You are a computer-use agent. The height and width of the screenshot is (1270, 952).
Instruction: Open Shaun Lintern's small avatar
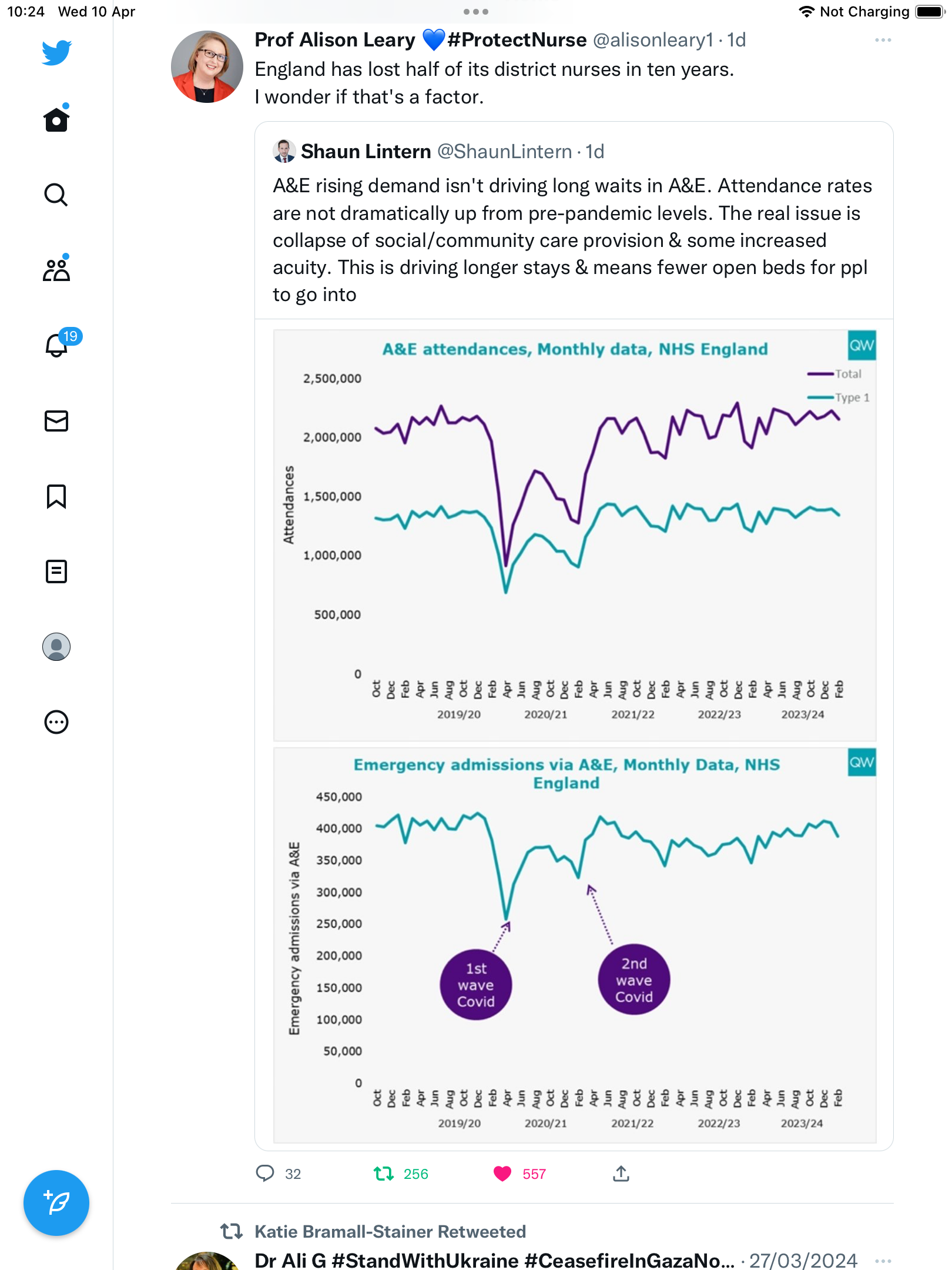[x=284, y=151]
